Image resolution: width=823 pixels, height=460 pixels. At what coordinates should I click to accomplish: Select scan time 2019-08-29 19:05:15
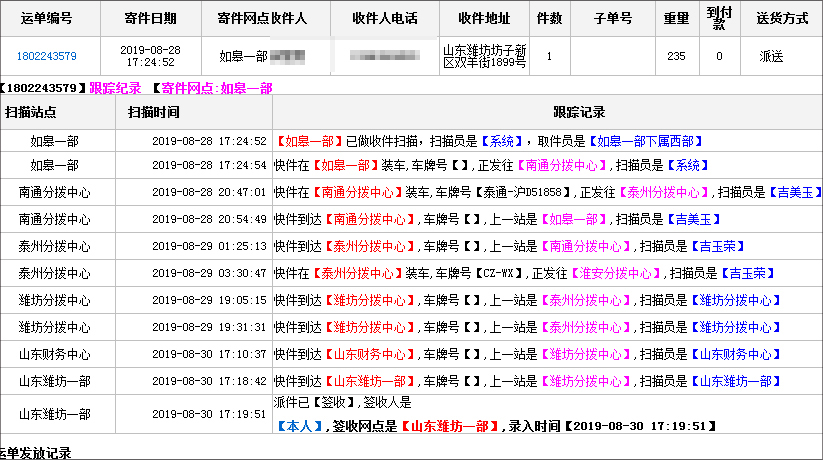209,300
